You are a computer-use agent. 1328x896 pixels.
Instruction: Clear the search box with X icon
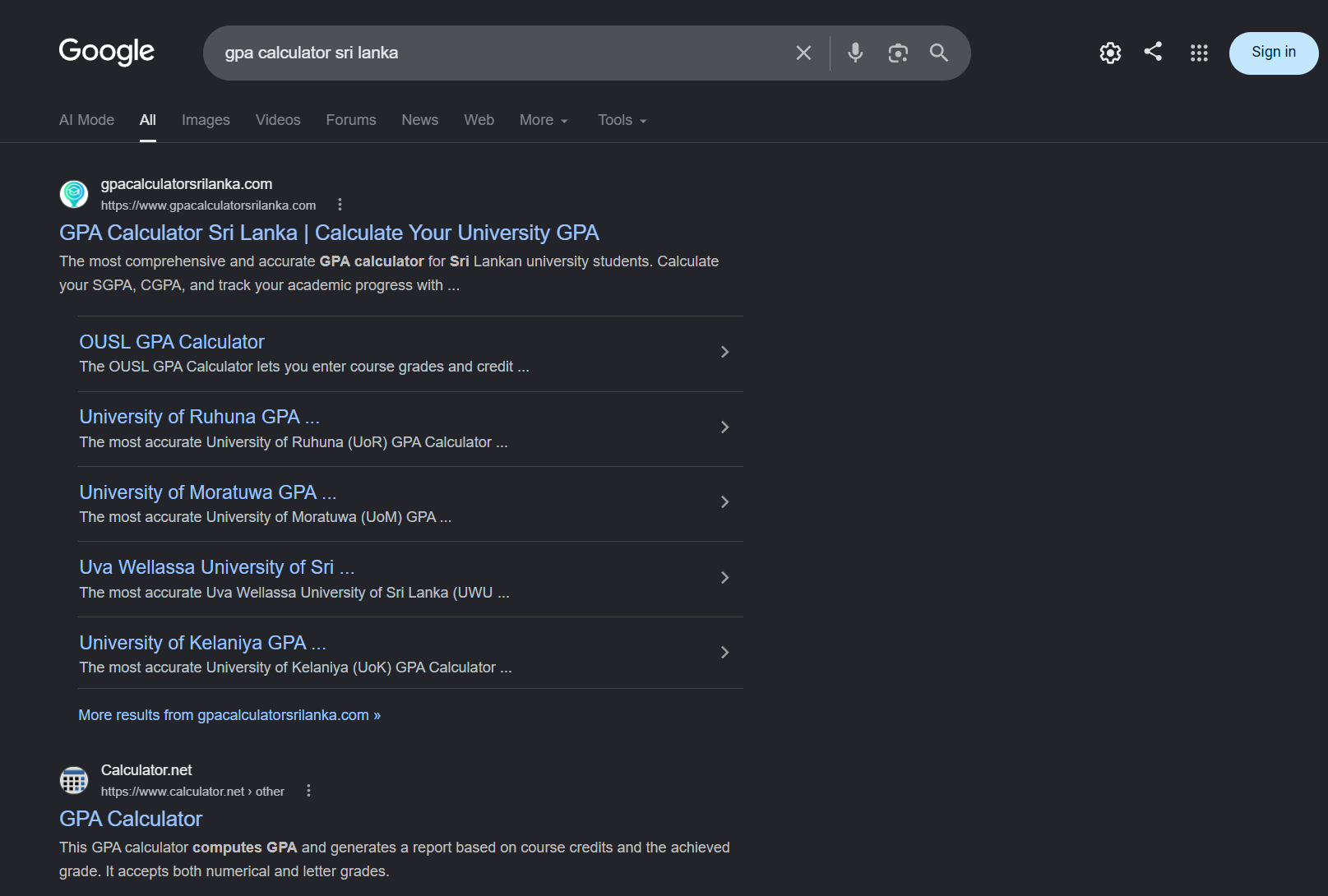(803, 53)
